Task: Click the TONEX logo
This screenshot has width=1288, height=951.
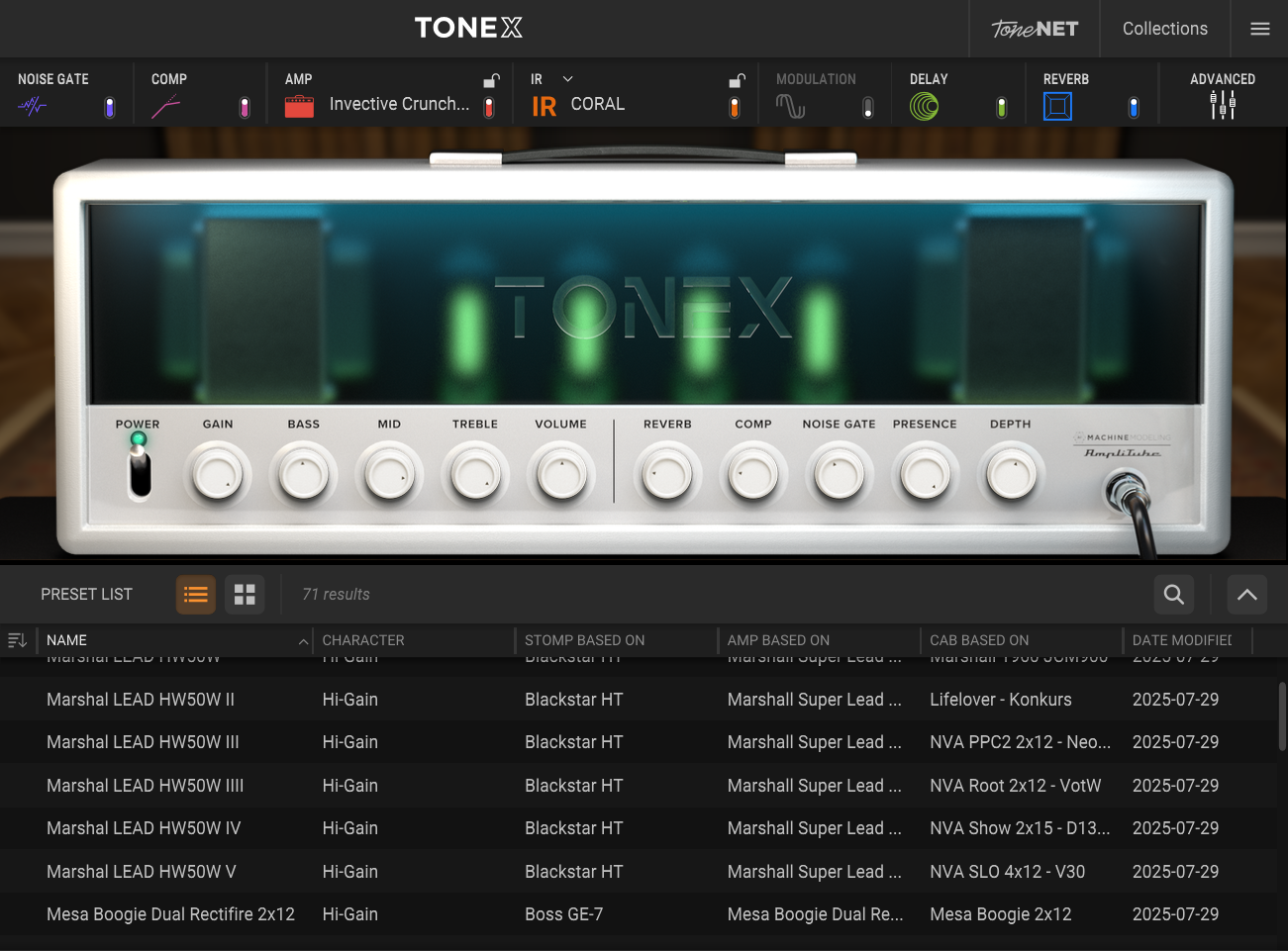Action: (x=468, y=28)
